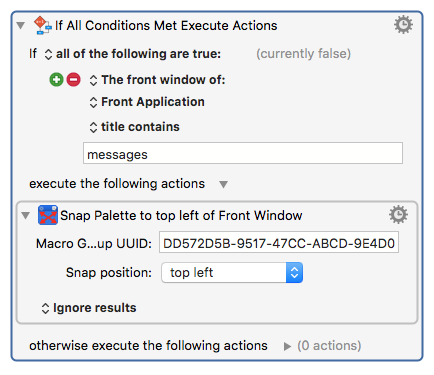Collapse the Snap Palette action triangle

pos(25,216)
